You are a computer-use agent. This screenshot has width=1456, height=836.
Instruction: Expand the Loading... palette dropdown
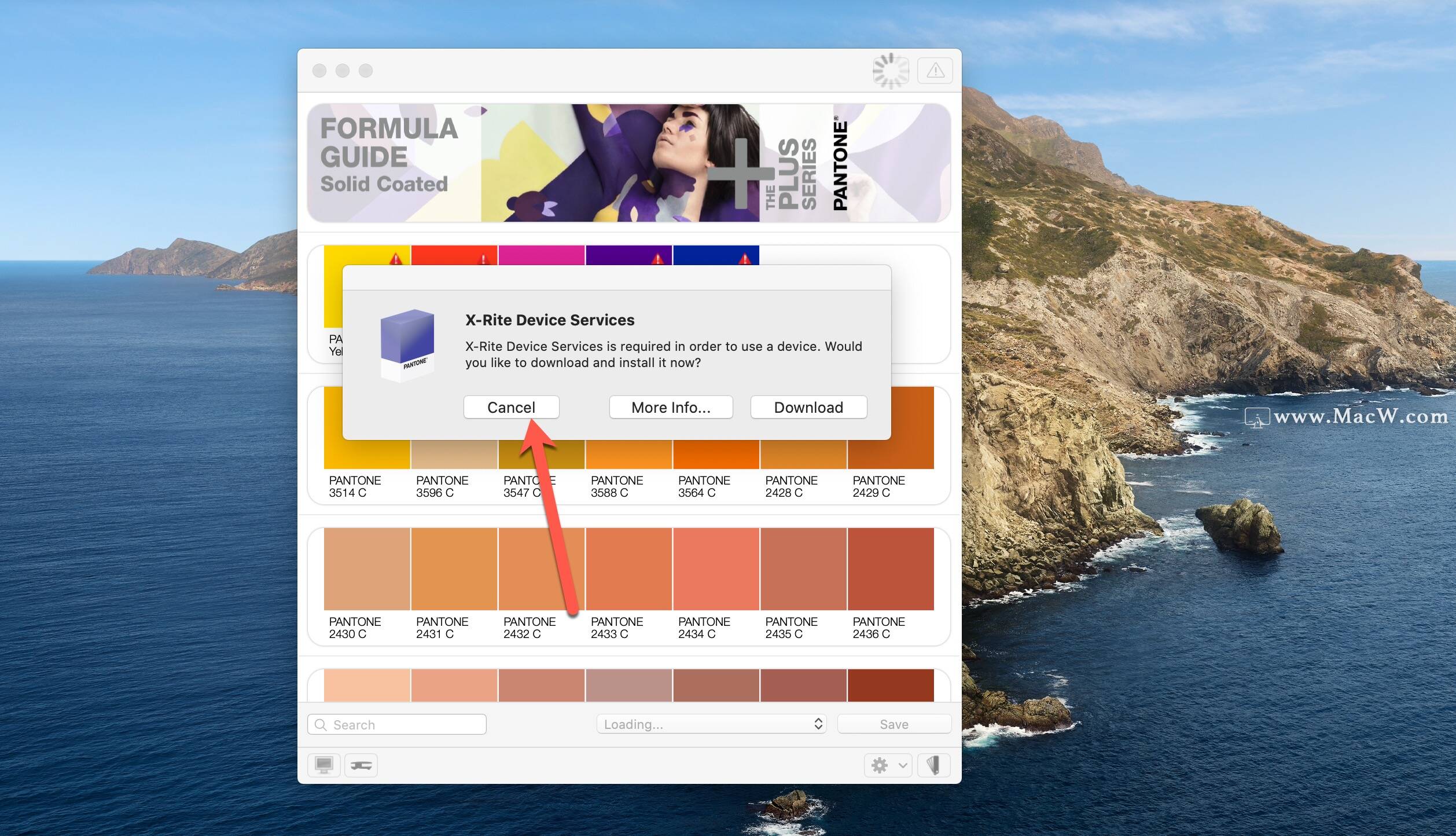point(711,724)
